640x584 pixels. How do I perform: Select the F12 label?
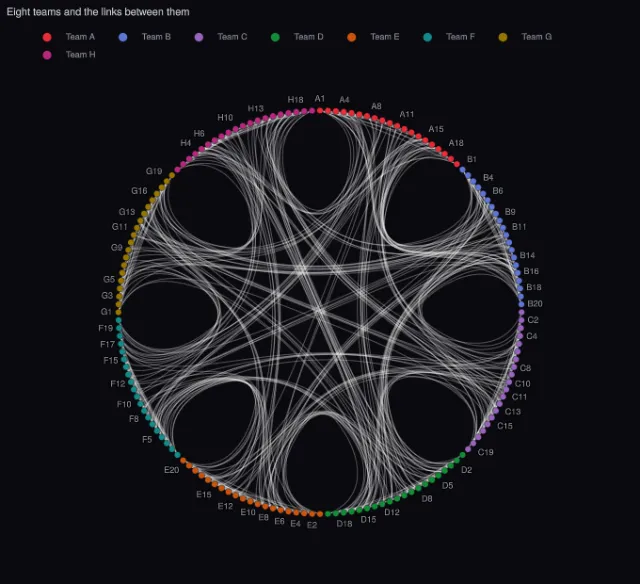point(118,384)
